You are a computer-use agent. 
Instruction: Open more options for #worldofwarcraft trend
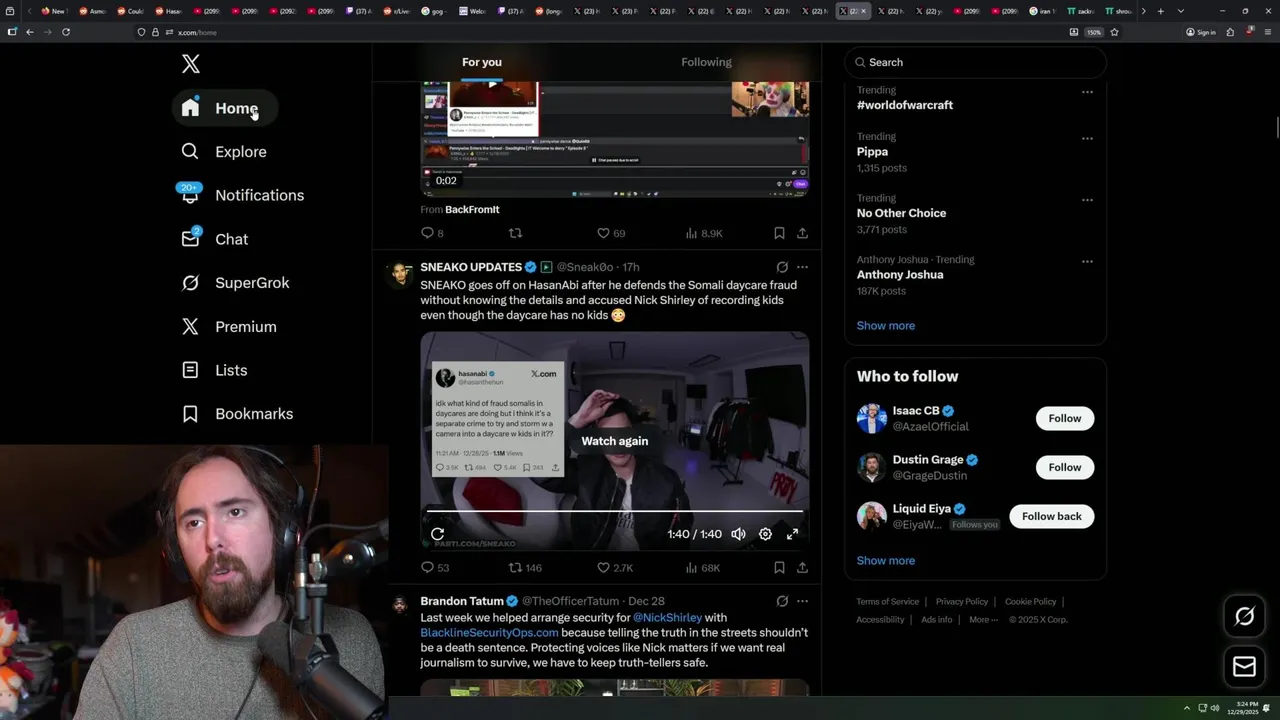[1087, 92]
